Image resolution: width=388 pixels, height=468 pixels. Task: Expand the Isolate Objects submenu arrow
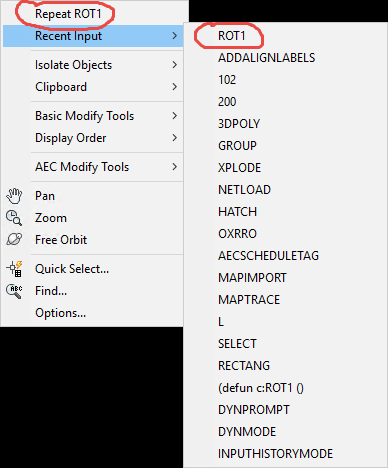point(175,65)
